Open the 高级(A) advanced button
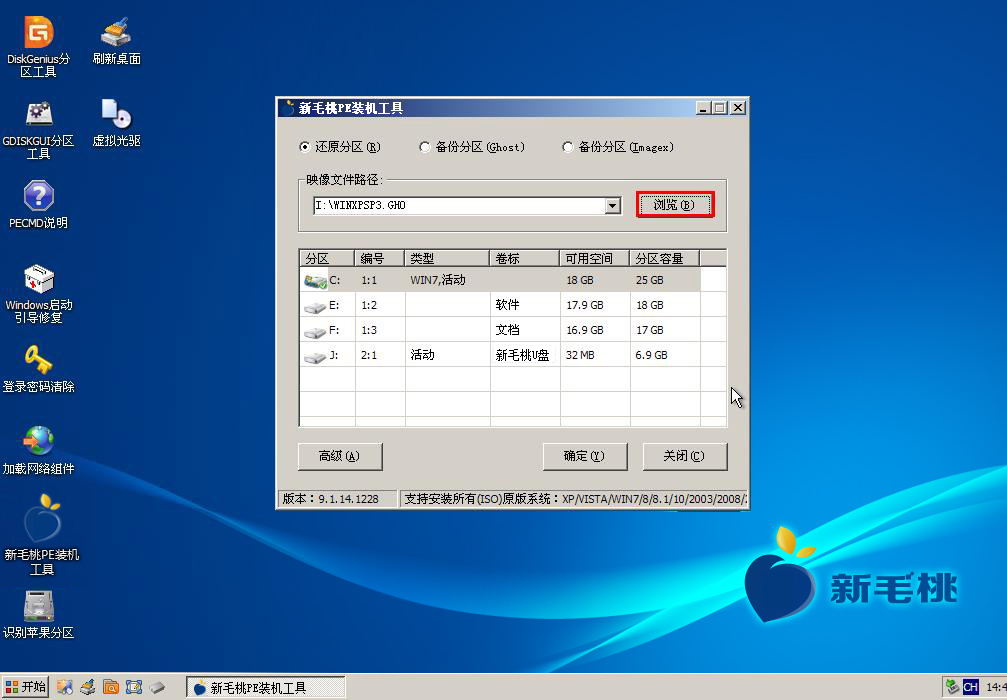 click(x=340, y=456)
